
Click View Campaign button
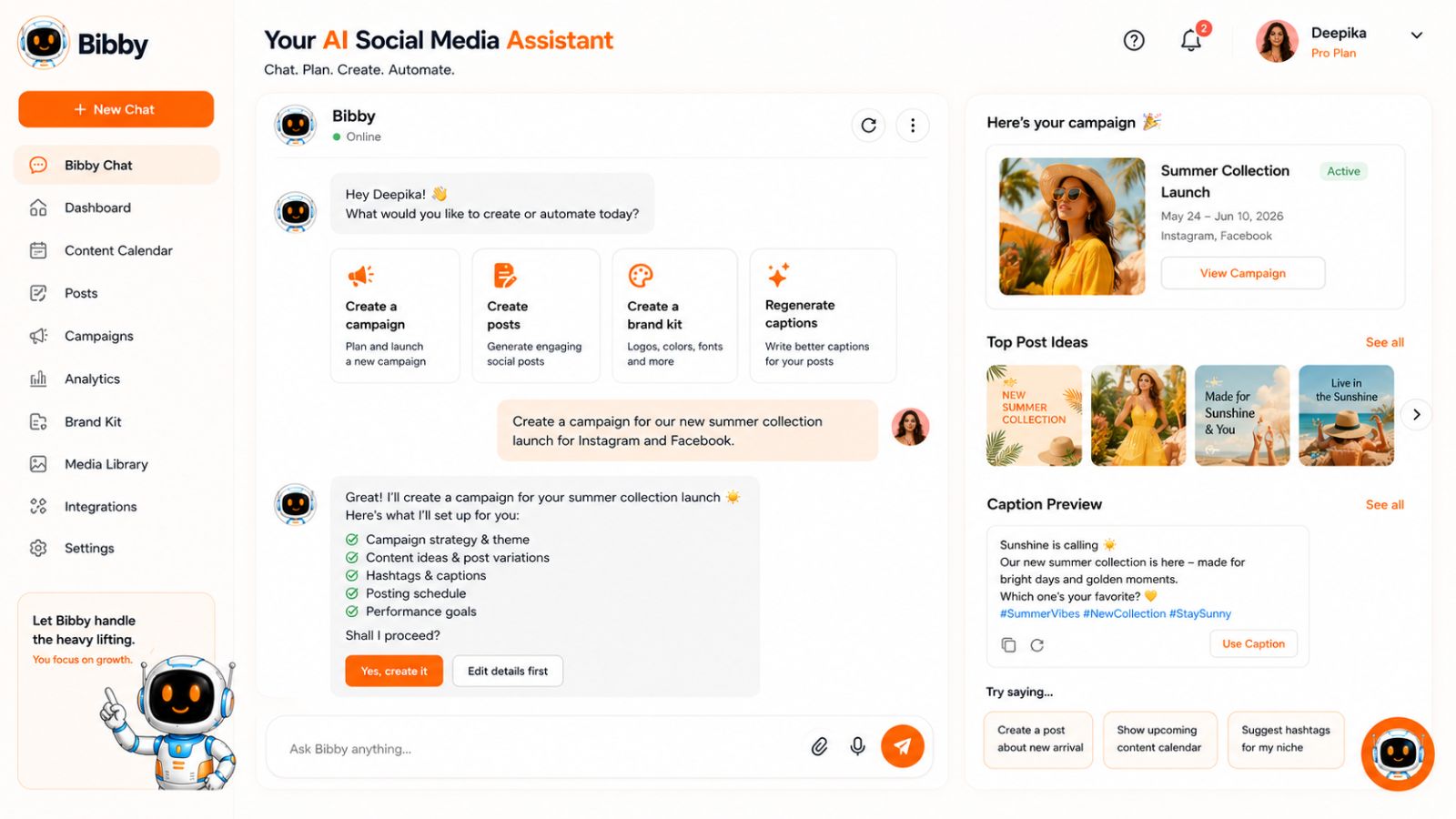tap(1243, 273)
